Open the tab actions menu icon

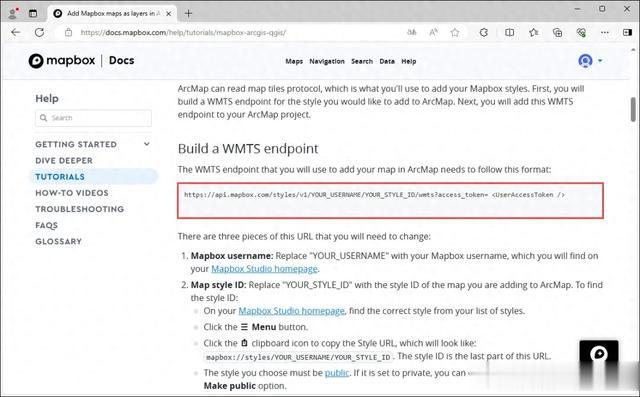pos(33,13)
